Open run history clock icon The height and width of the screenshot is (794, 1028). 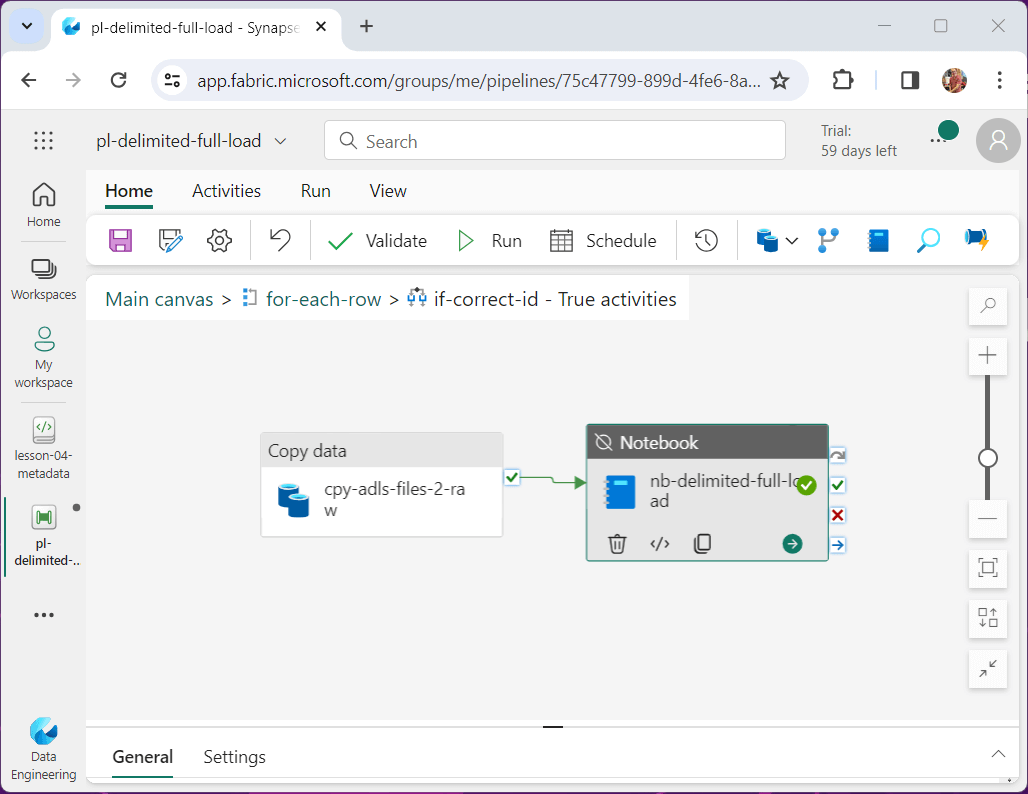706,241
